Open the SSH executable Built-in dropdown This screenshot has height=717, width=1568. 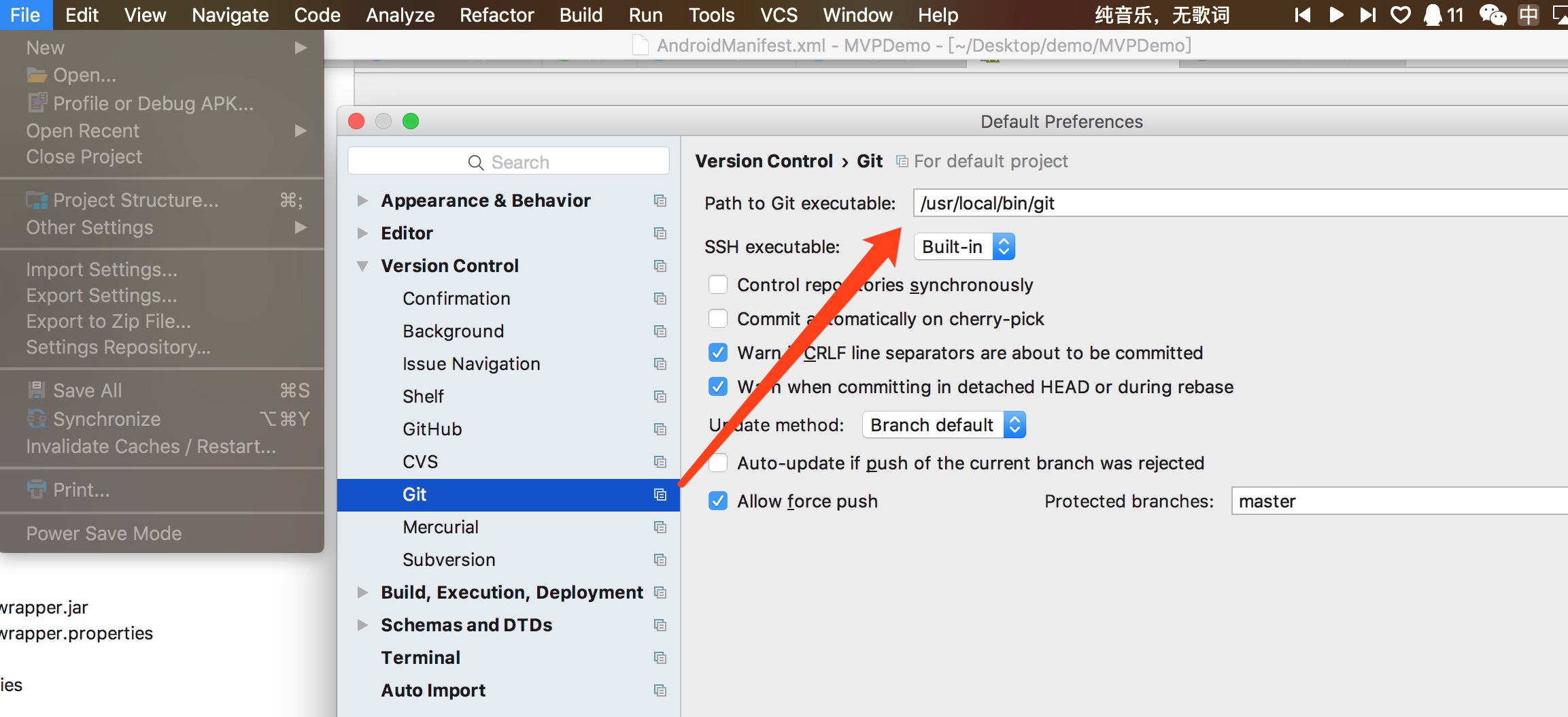pos(964,246)
